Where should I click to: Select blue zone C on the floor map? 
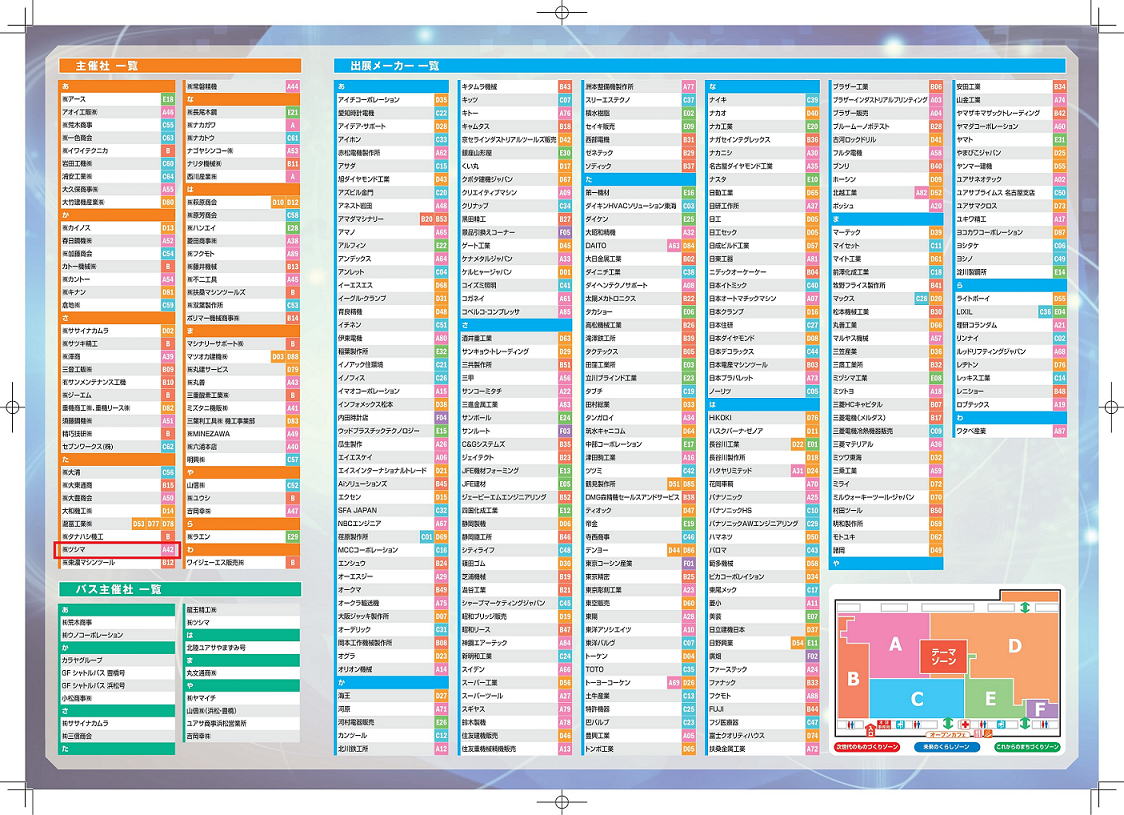click(x=917, y=699)
